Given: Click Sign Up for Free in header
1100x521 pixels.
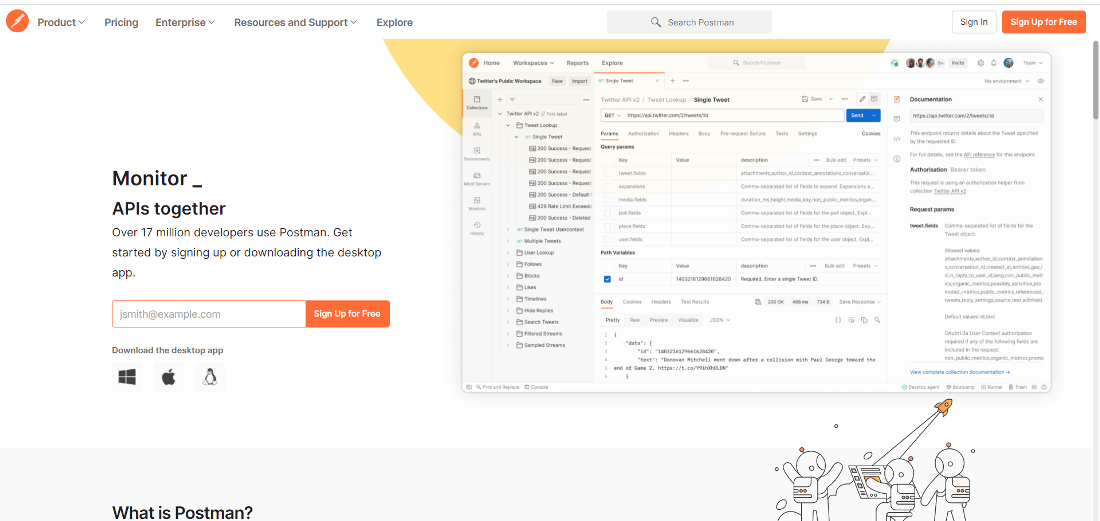Looking at the screenshot, I should 1044,22.
